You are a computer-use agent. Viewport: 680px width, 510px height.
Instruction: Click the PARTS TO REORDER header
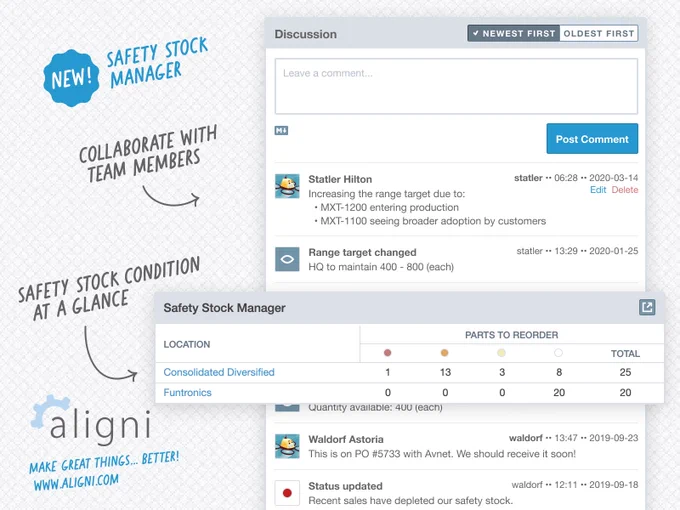pos(511,335)
